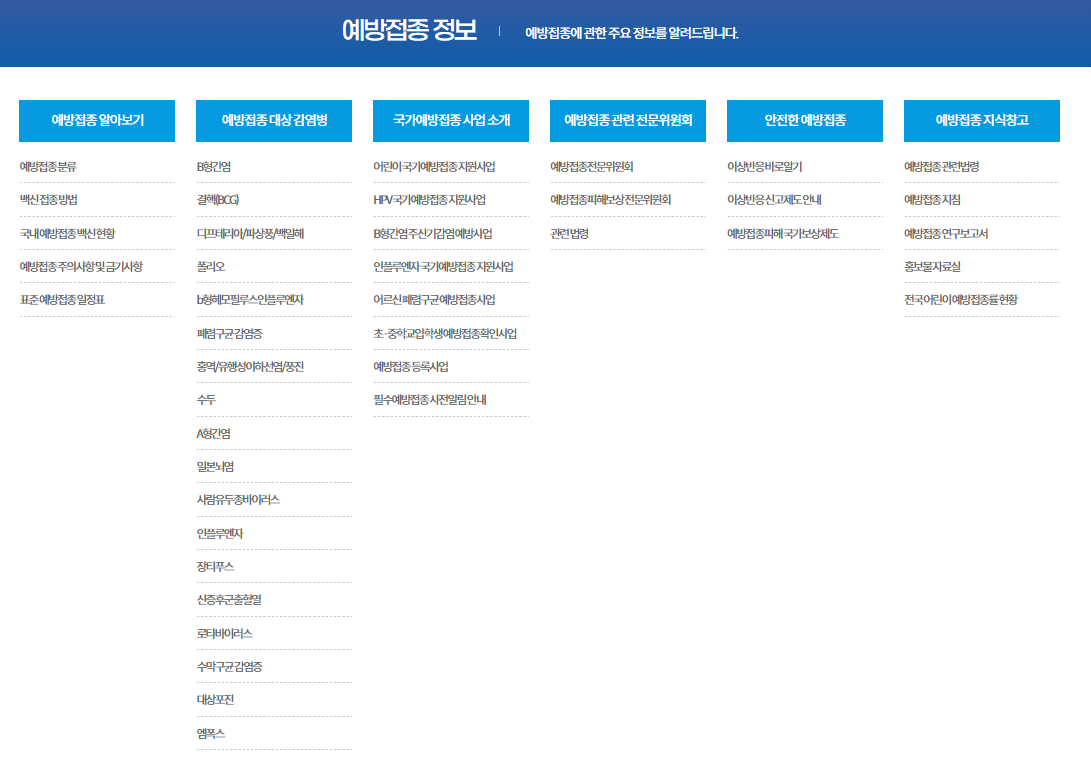Open 예방접종 주의사항 및 금기사항
Image resolution: width=1091 pixels, height=773 pixels.
click(x=81, y=266)
